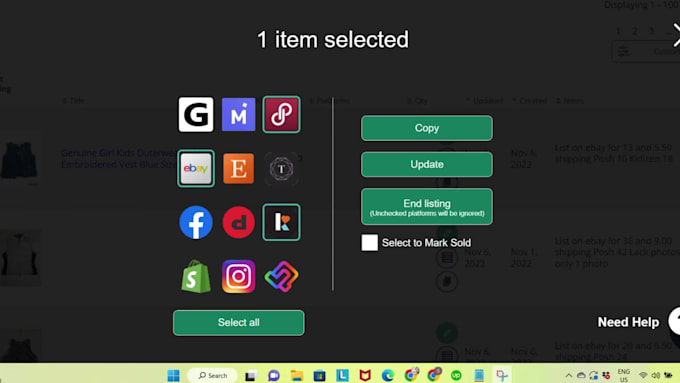Open the ENG US language switcher

[x=624, y=376]
